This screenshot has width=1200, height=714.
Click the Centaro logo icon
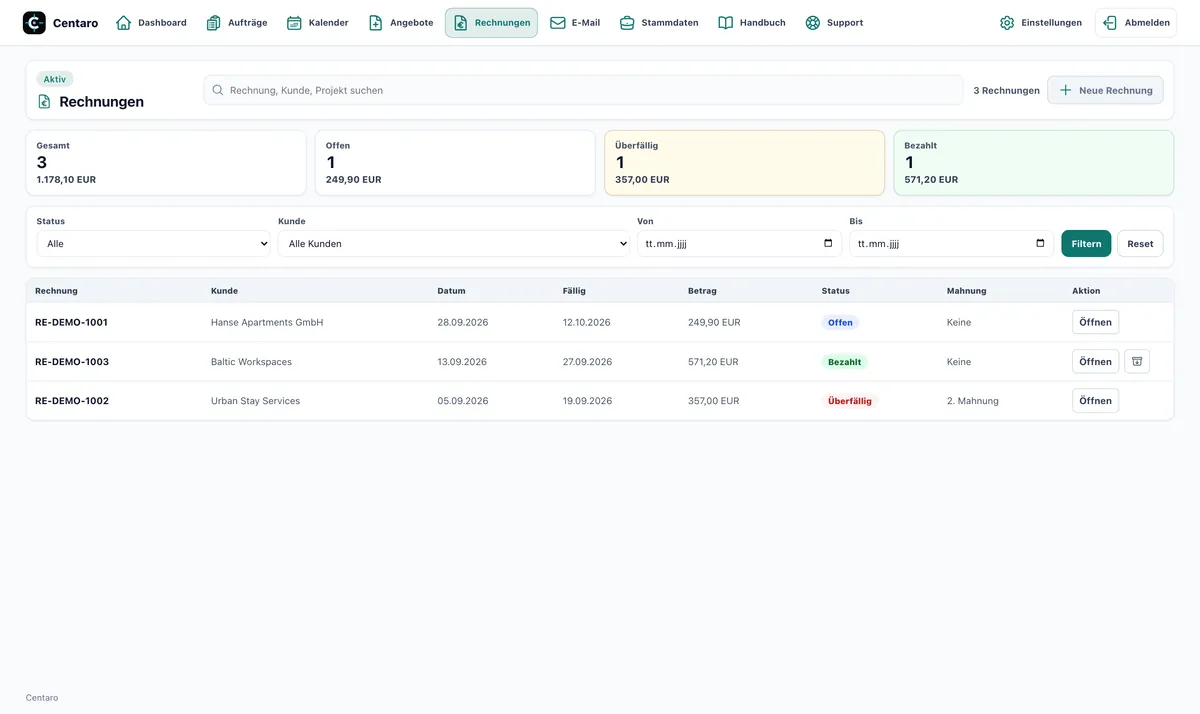(34, 23)
